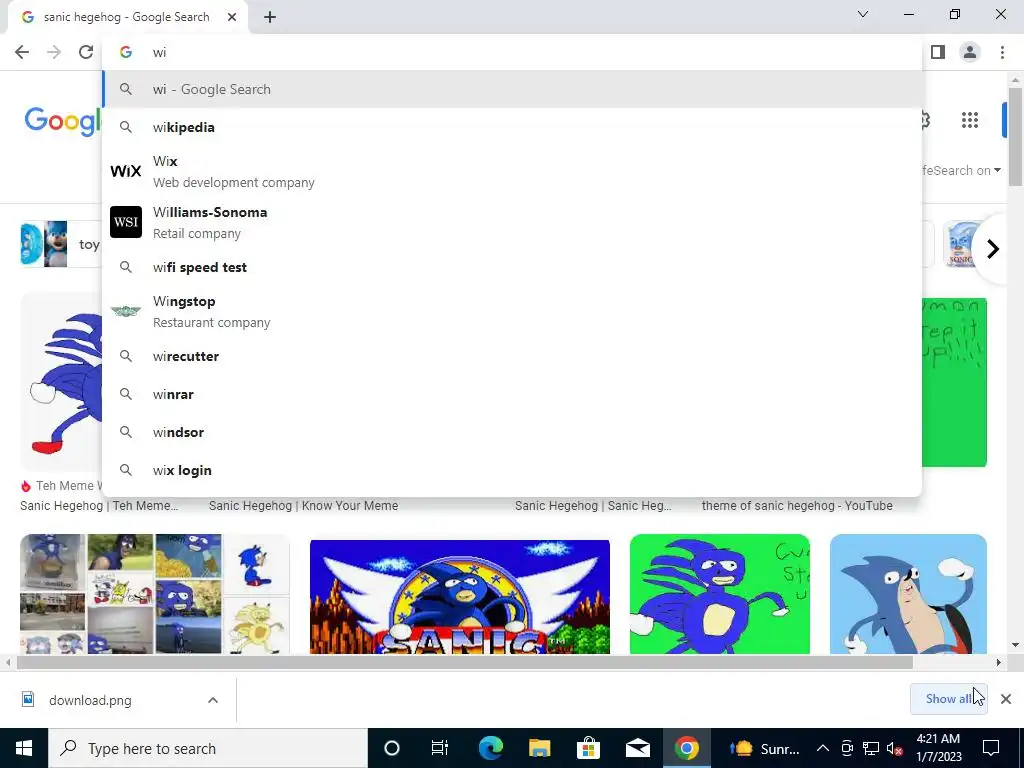Choose the wix login suggestion

[512, 470]
